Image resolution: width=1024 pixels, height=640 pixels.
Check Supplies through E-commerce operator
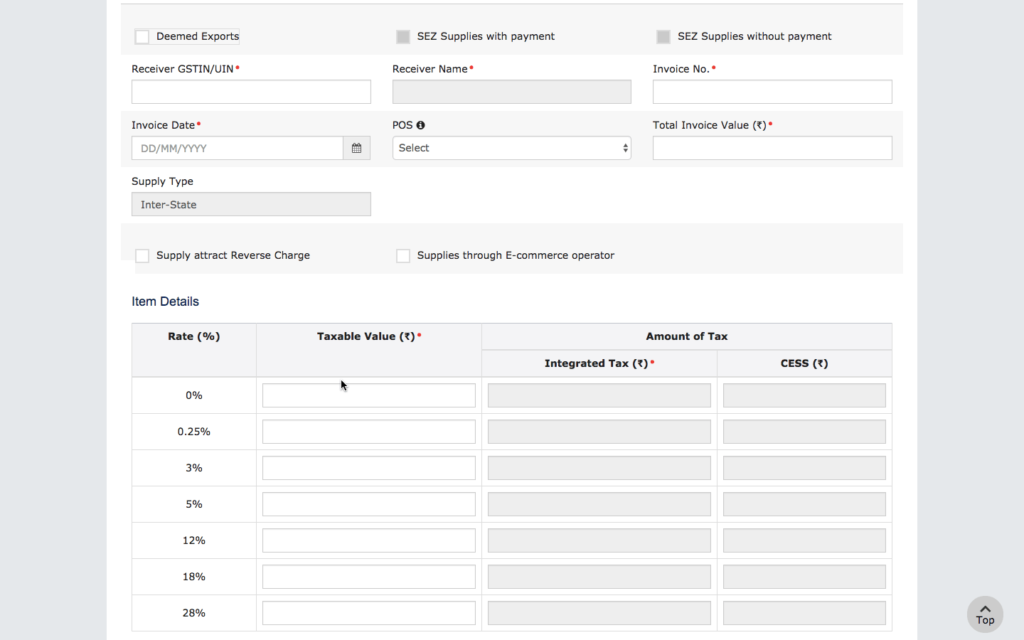click(403, 255)
